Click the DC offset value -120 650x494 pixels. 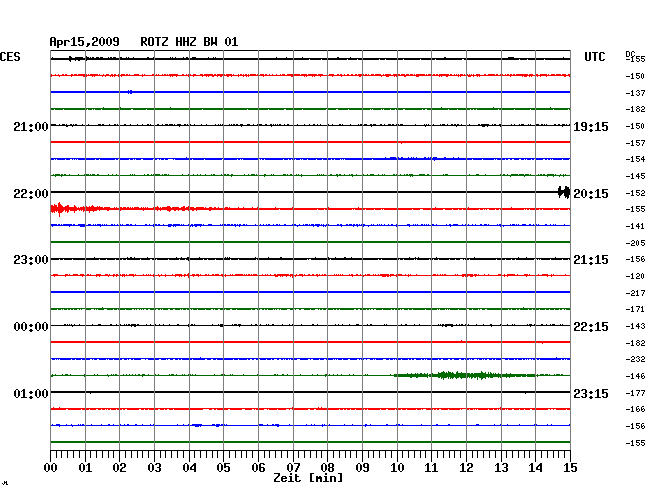[635, 276]
